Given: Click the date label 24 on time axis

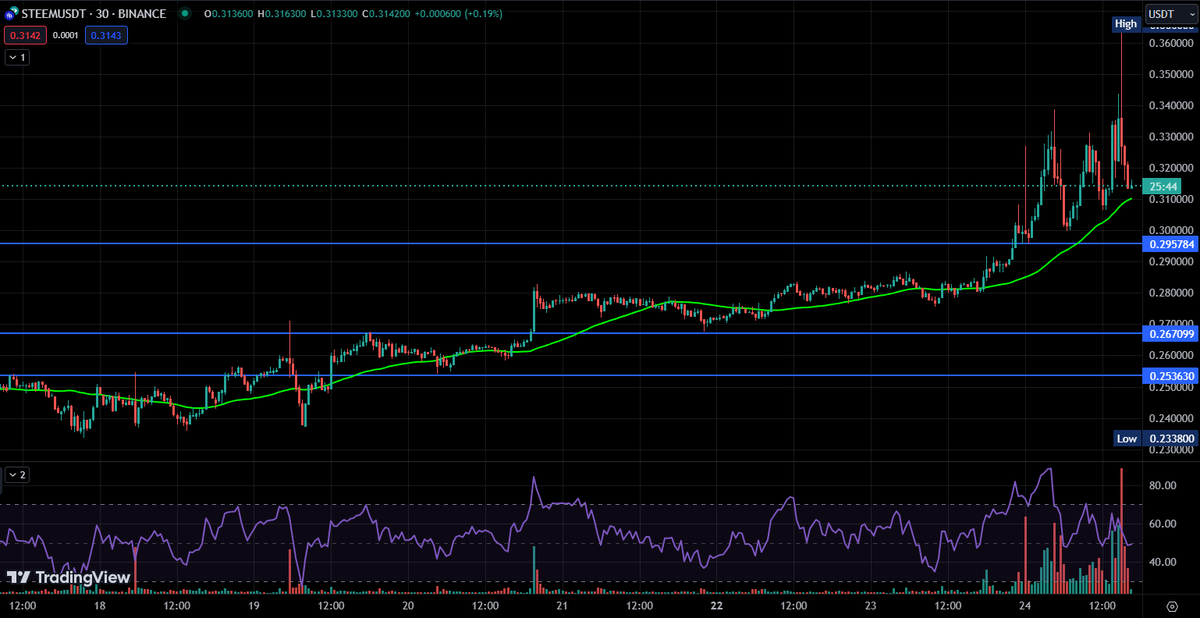Looking at the screenshot, I should tap(1025, 606).
